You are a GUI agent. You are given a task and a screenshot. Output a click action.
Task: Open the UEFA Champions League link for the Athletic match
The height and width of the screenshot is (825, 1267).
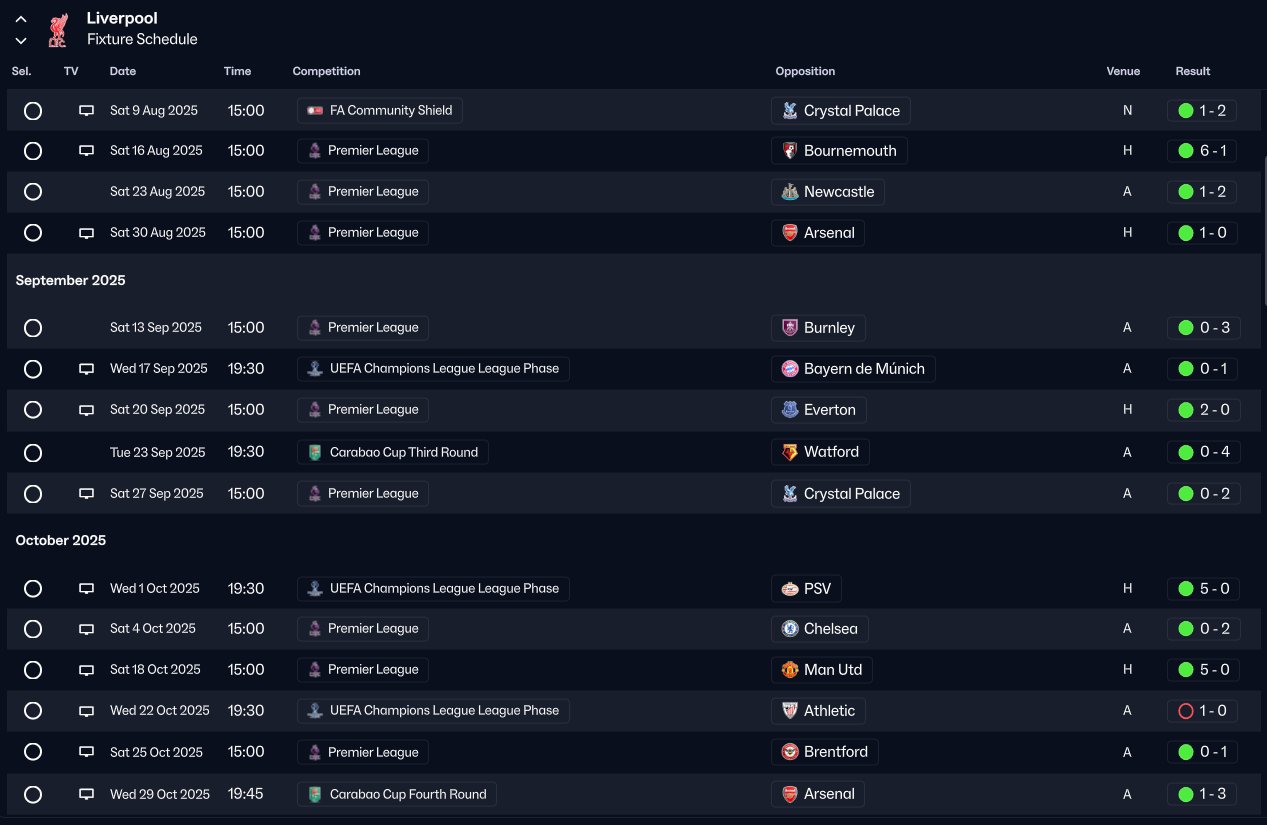pos(444,711)
